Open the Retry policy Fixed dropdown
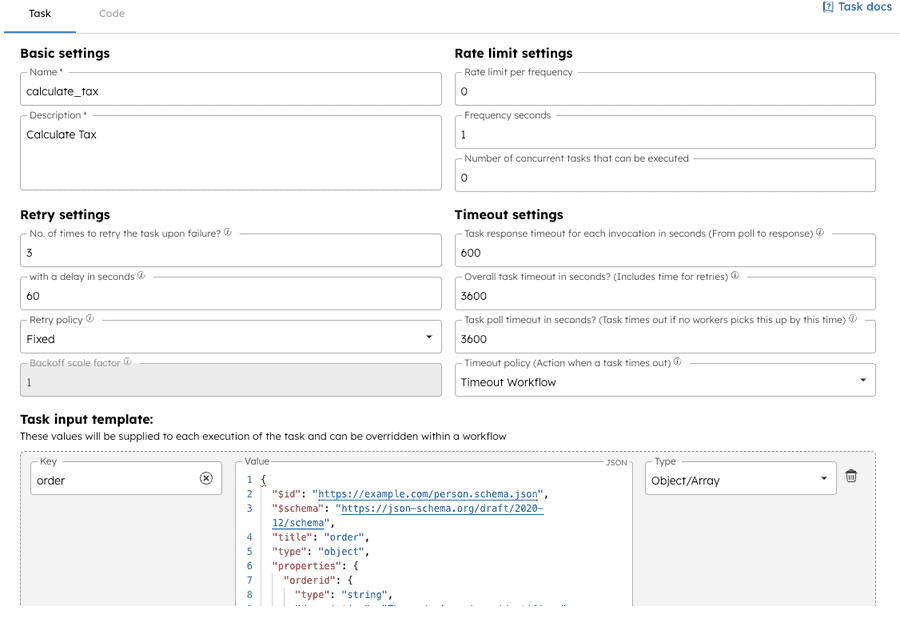This screenshot has width=900, height=623. (231, 338)
